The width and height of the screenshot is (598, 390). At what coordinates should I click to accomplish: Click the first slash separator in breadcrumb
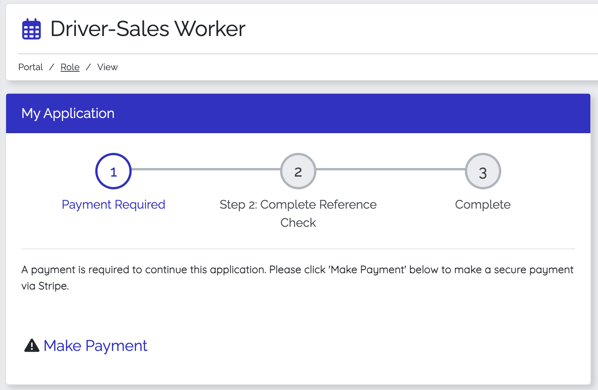tap(51, 67)
